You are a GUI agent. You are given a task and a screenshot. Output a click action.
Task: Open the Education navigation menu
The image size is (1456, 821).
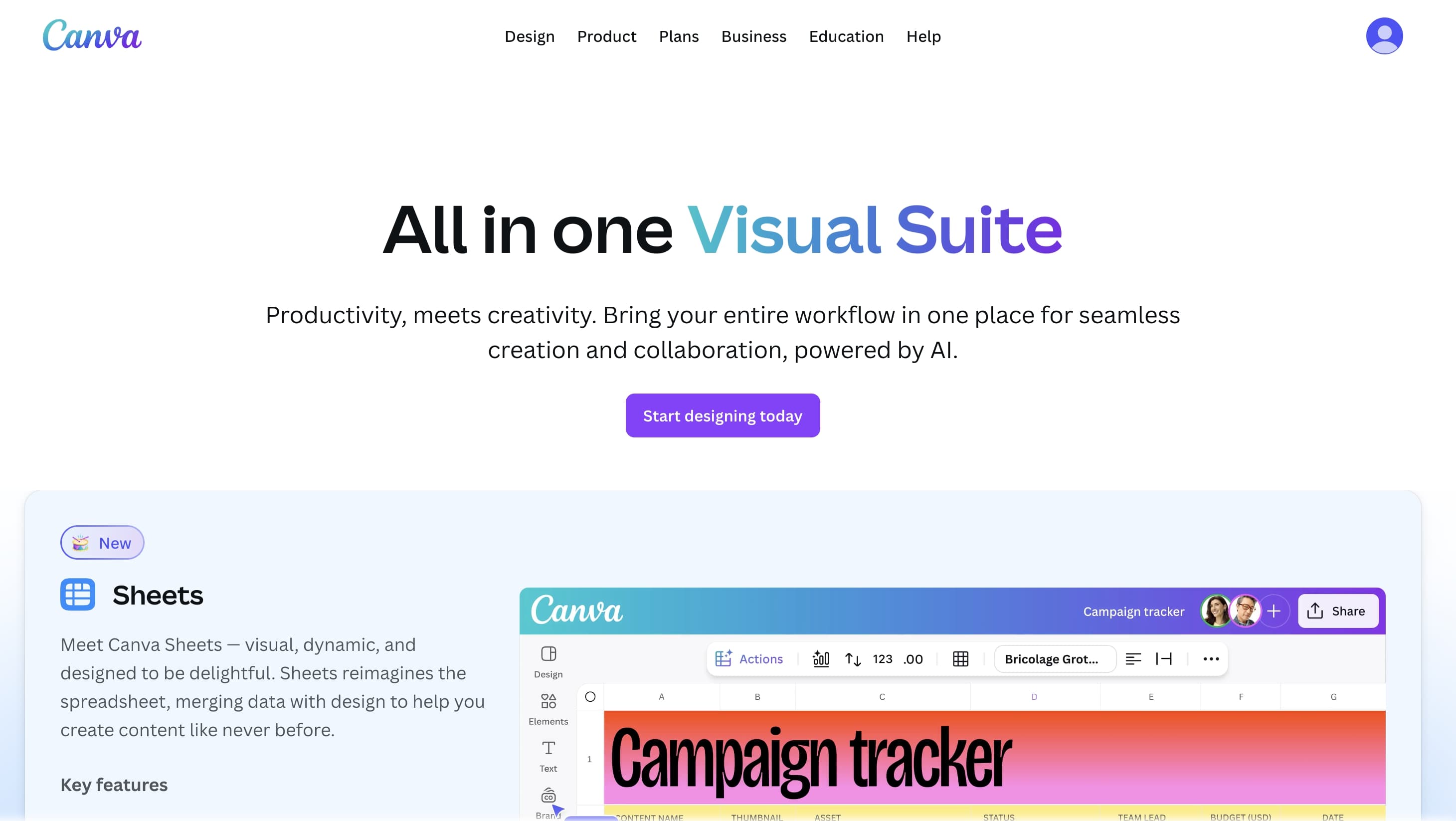(x=846, y=36)
